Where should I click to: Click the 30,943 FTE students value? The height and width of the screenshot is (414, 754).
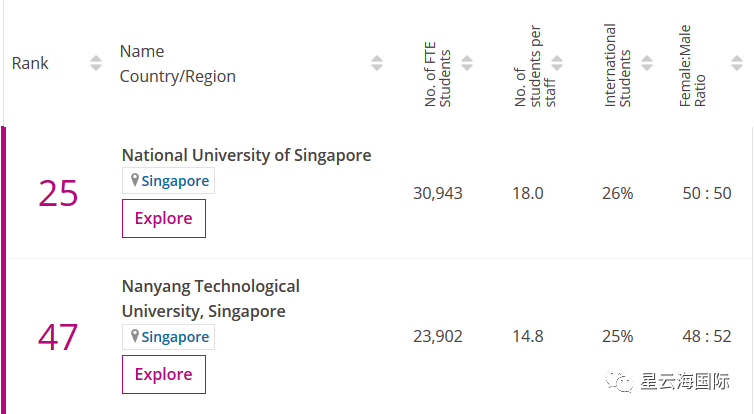438,193
